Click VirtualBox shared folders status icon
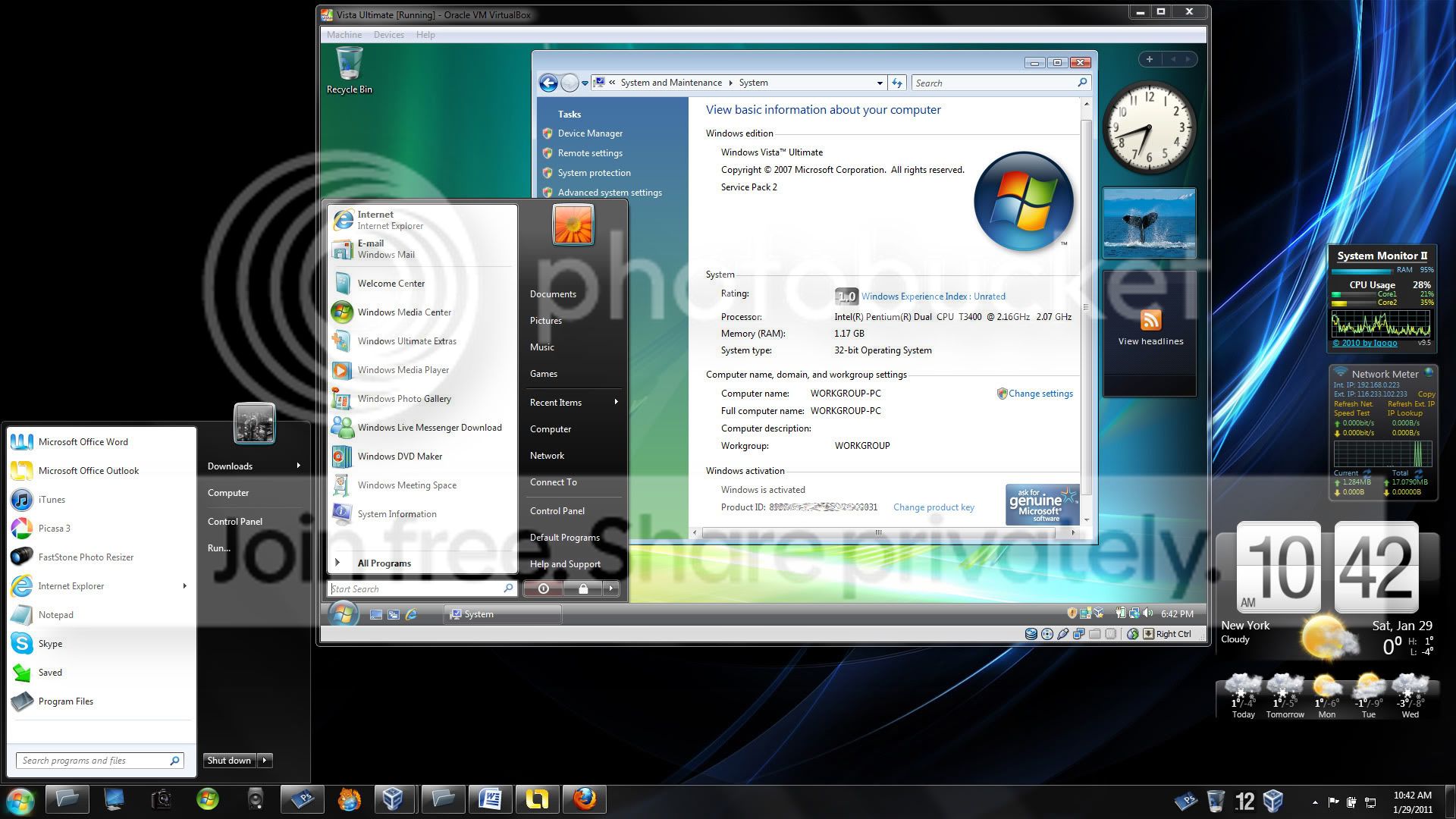The image size is (1456, 819). pos(1094,634)
